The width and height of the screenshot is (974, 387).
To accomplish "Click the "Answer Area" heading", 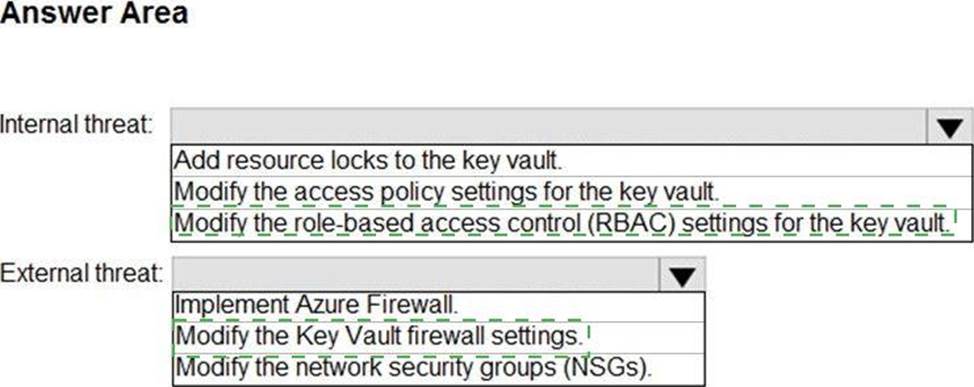I will tap(94, 14).
